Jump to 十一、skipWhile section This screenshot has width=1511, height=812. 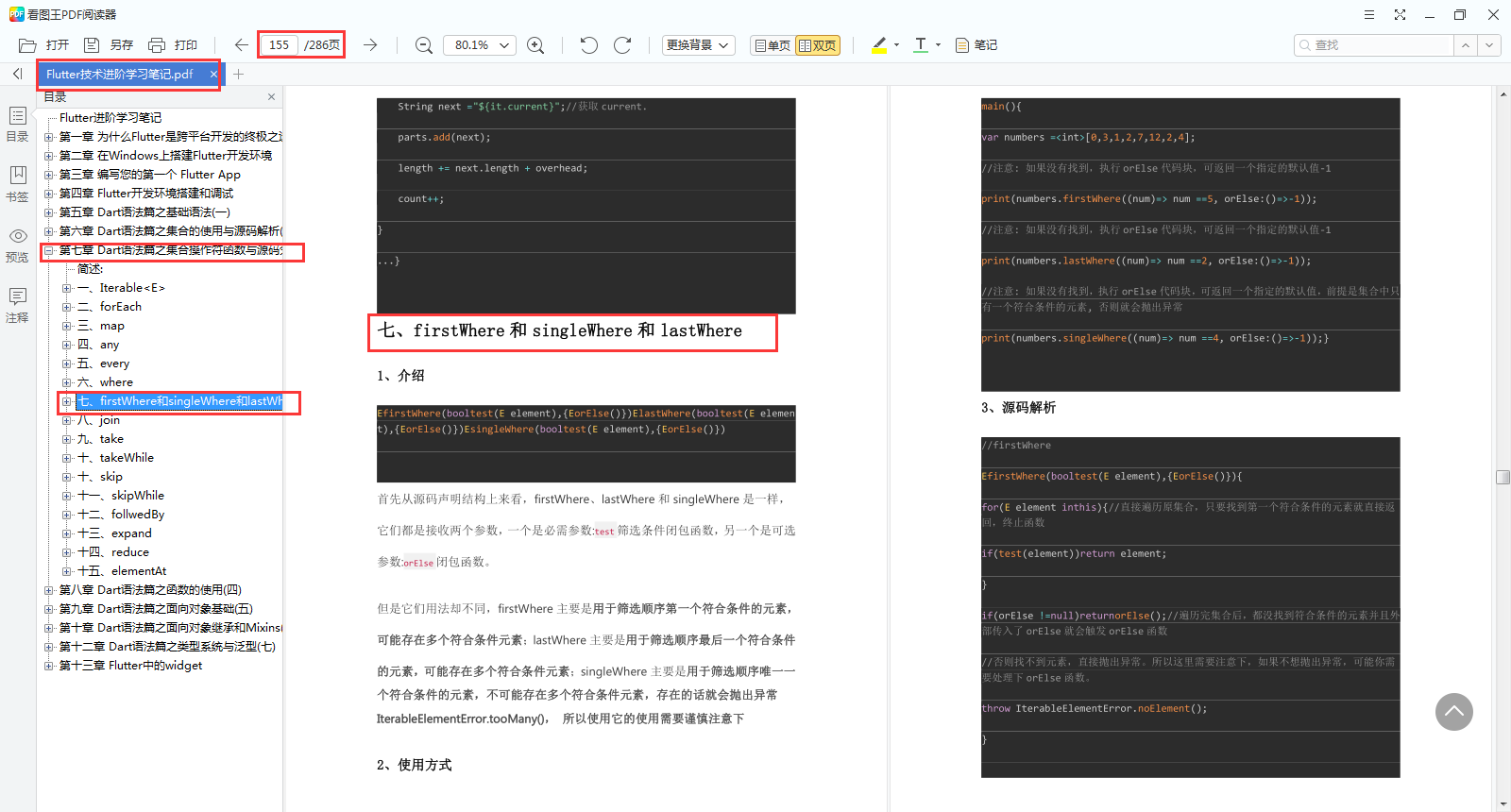(121, 496)
